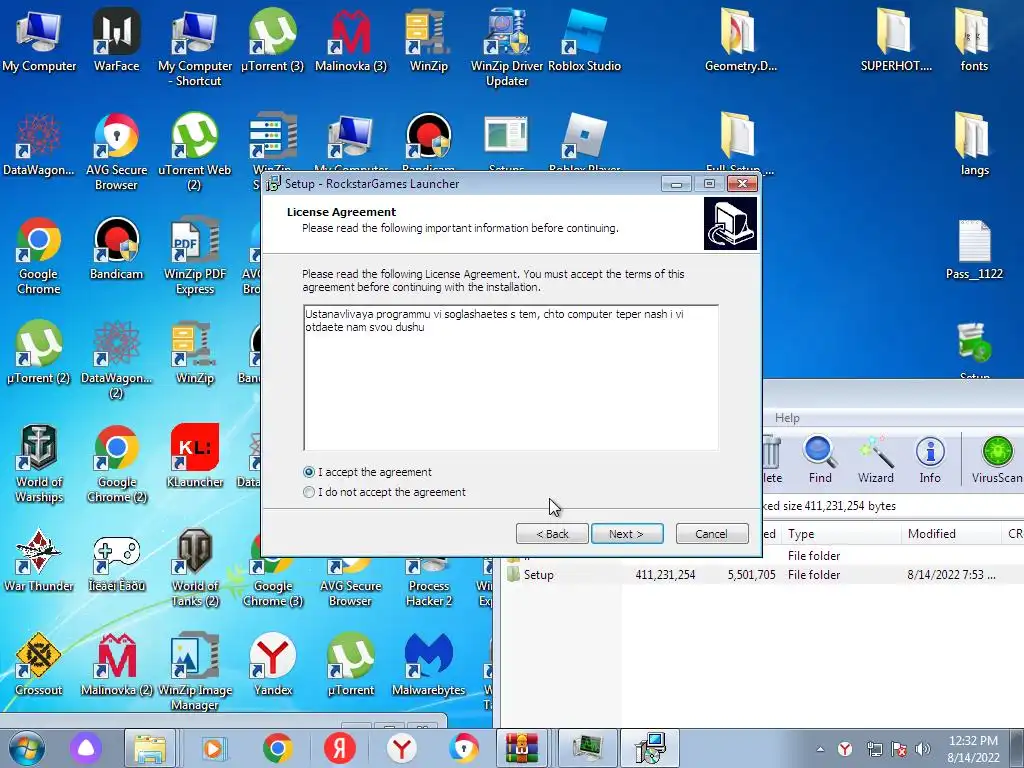This screenshot has height=768, width=1024.
Task: Open Google Chrome from the taskbar
Action: click(278, 748)
